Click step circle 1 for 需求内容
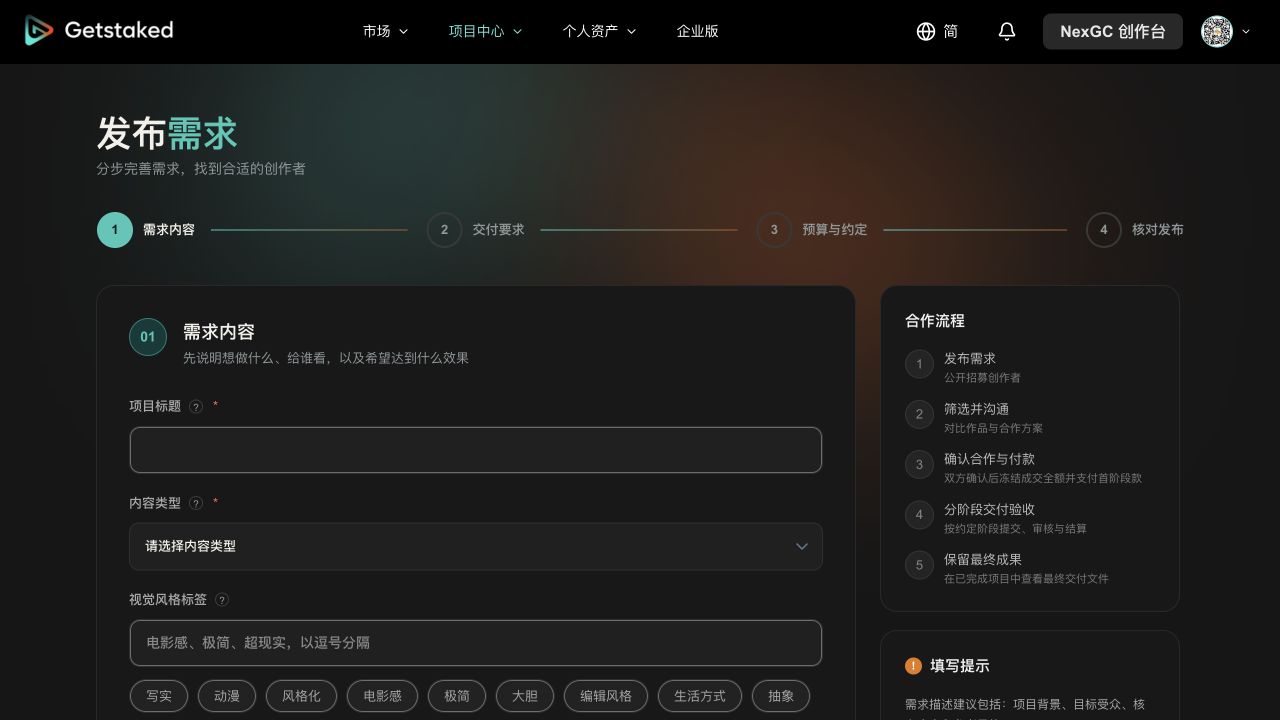1280x720 pixels. [x=115, y=230]
